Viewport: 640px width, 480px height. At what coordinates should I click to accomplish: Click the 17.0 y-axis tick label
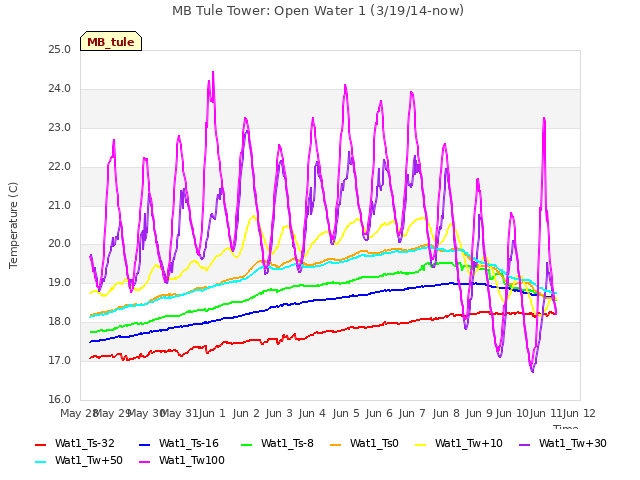[59, 361]
